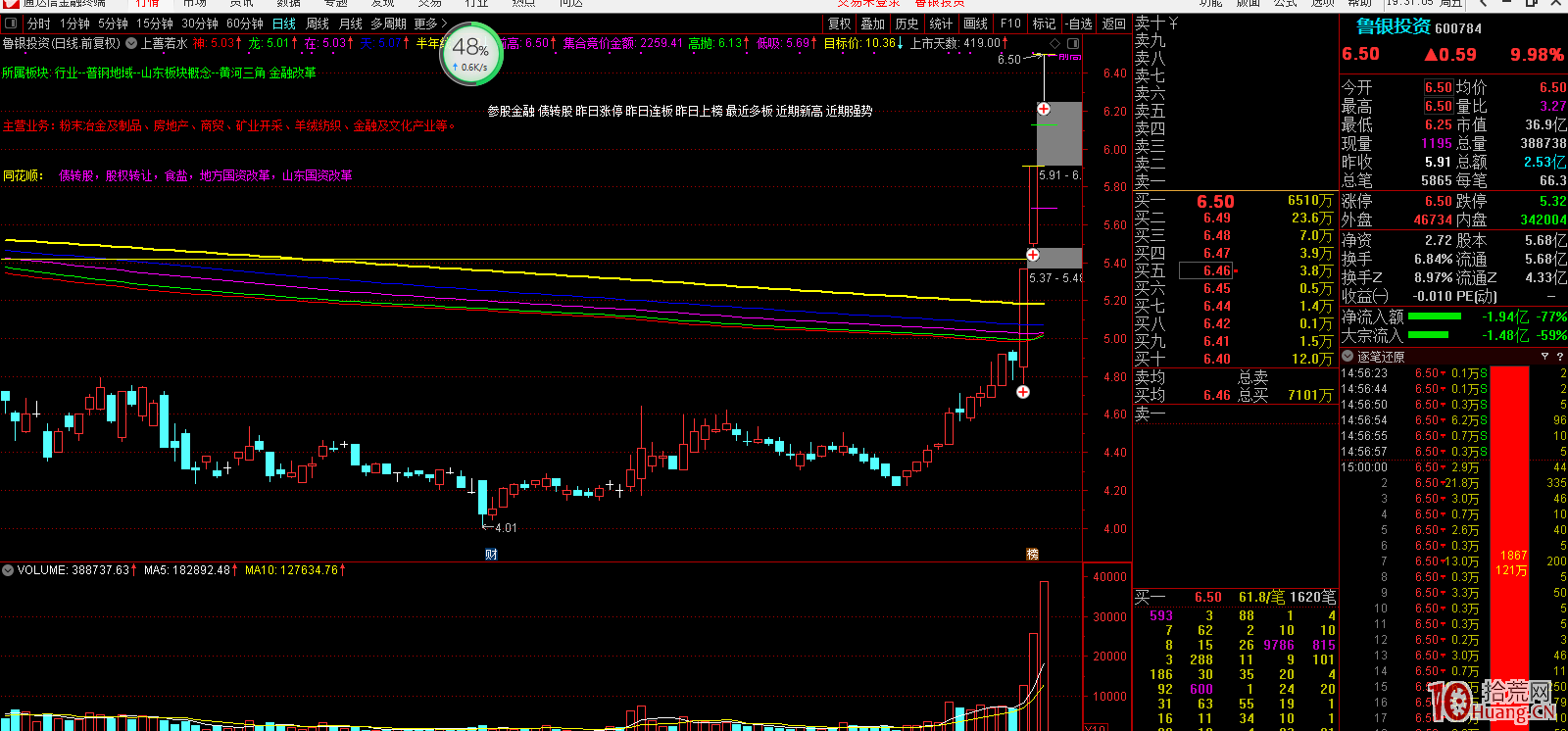
Task: Click the plus marker on the highest candle
Action: (1044, 109)
